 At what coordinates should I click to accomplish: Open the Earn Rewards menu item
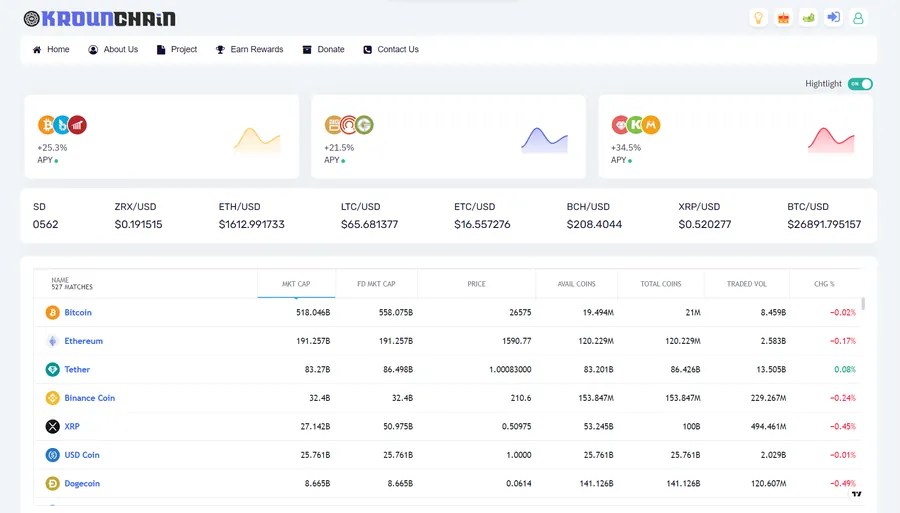coord(249,49)
